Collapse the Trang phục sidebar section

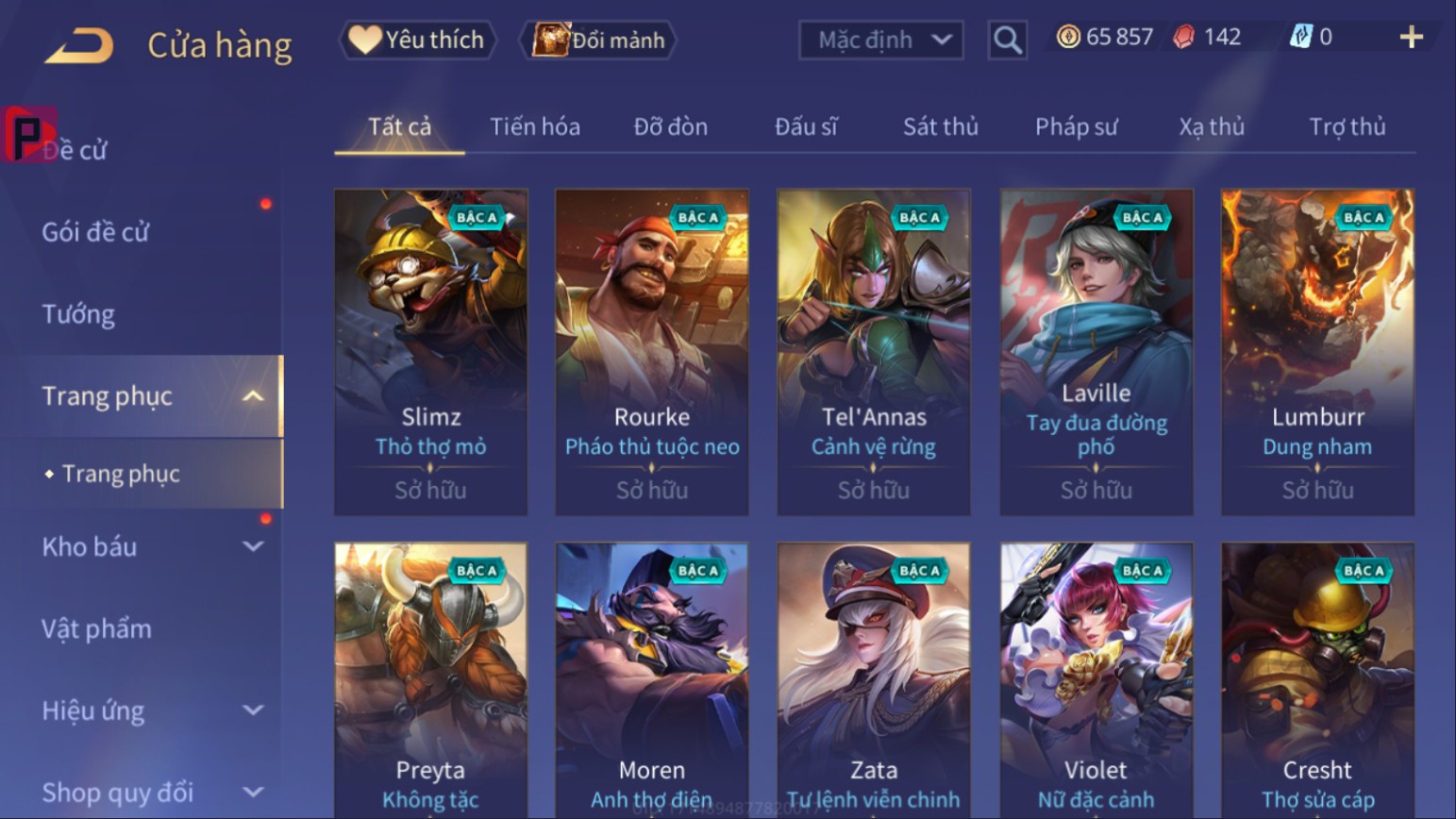[253, 396]
